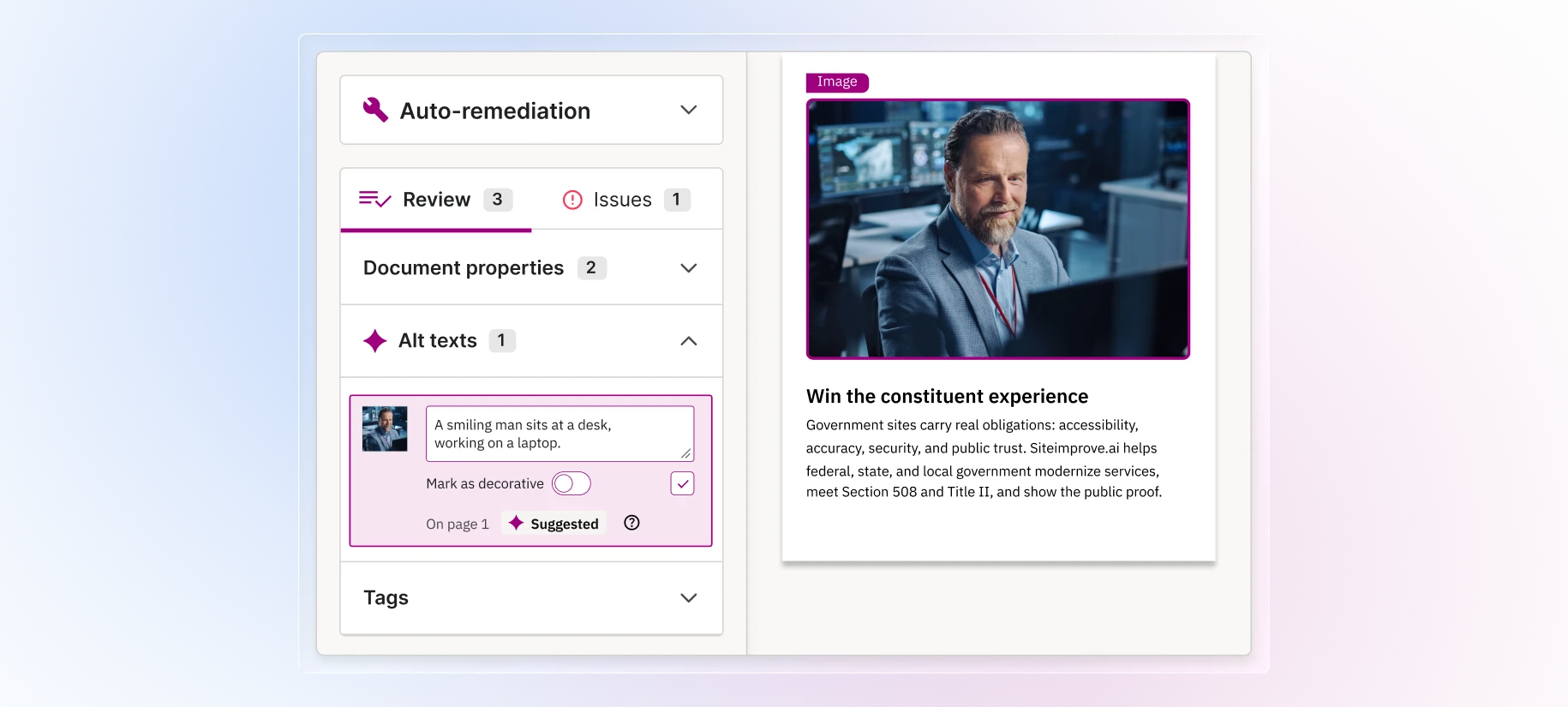Select the small man thumbnail in Alt texts
The image size is (1568, 707).
pyautogui.click(x=385, y=428)
